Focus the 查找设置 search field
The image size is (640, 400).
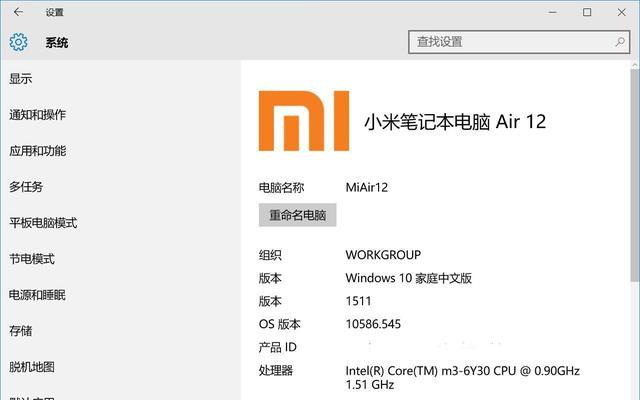pos(519,42)
